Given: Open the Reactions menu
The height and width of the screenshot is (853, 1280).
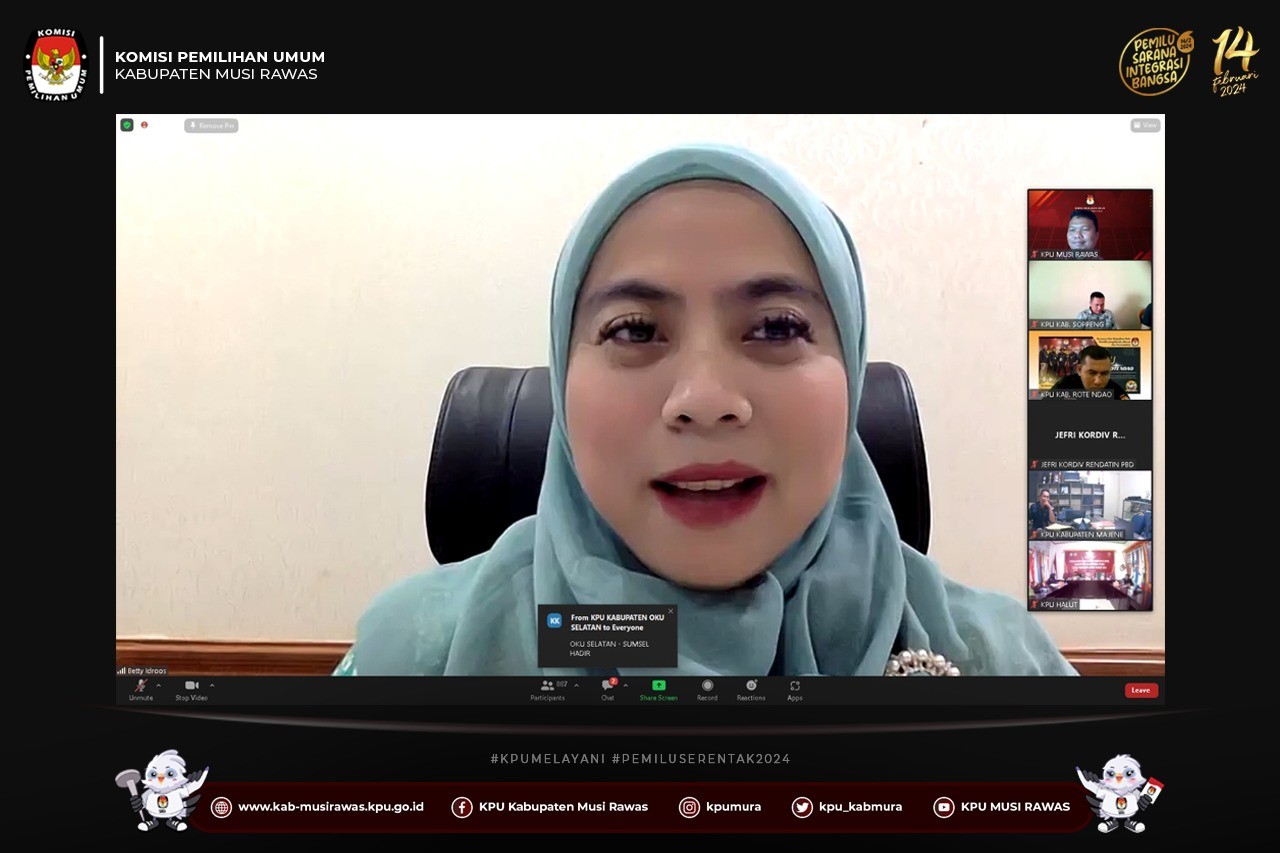Looking at the screenshot, I should pos(751,689).
